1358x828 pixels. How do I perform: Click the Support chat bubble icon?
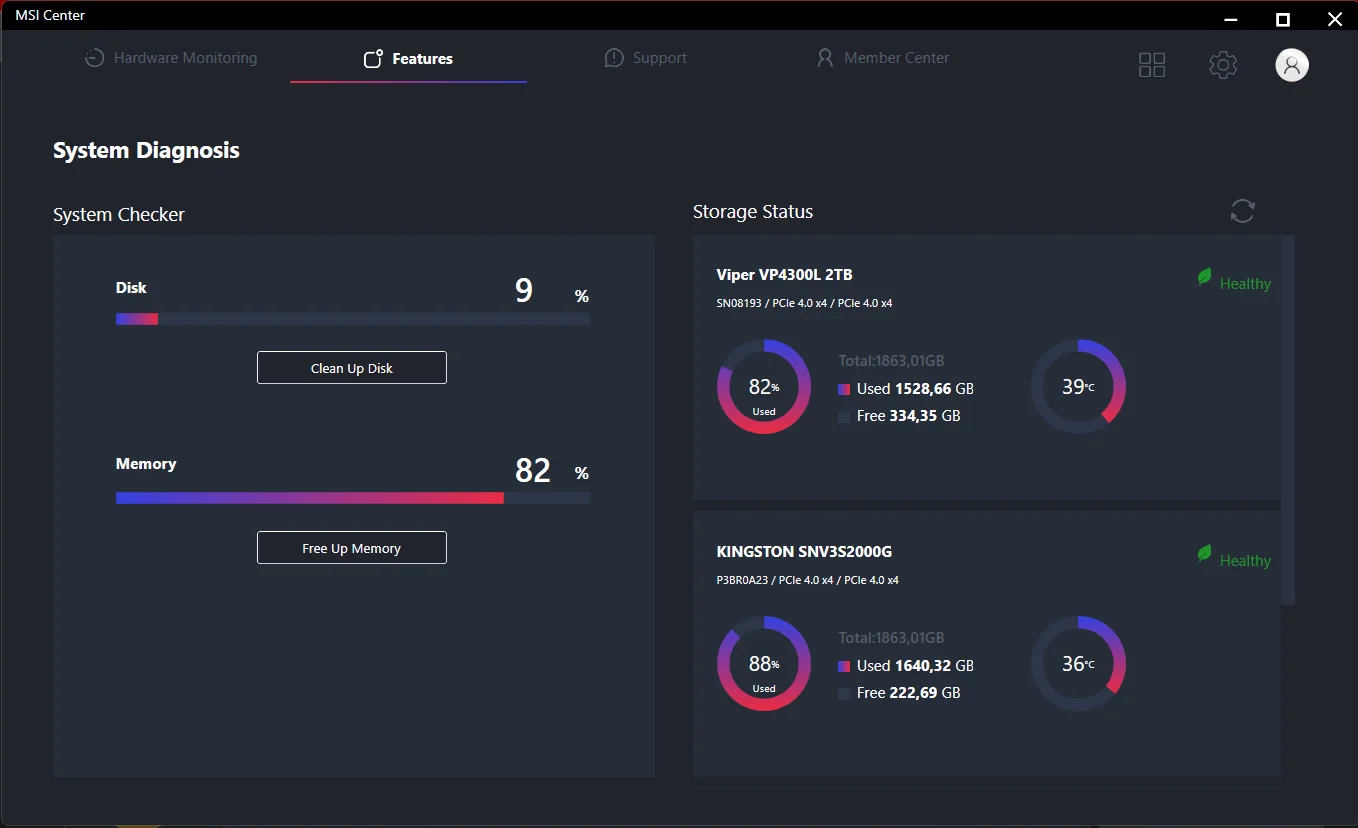tap(614, 58)
